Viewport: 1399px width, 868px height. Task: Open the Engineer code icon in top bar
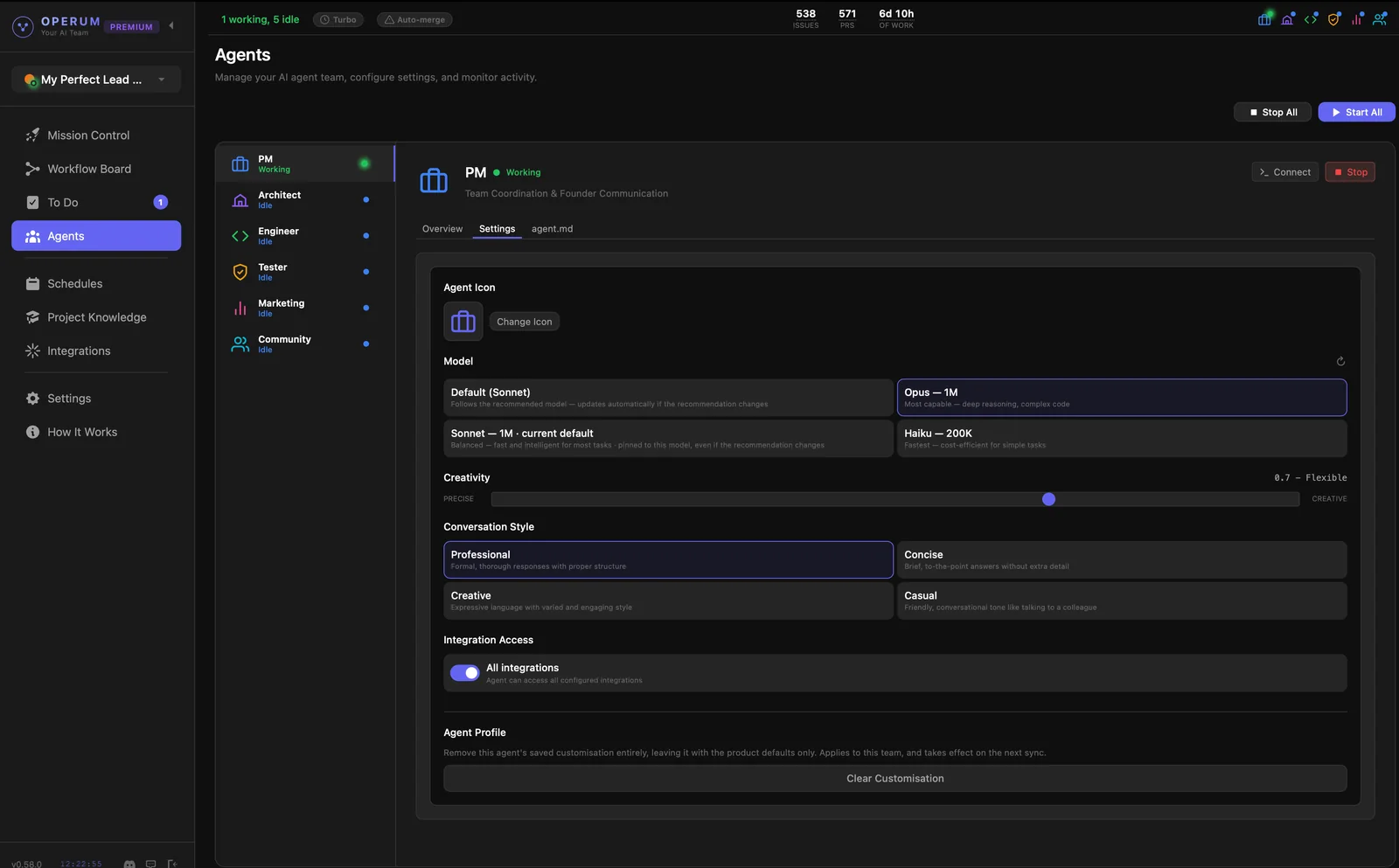(x=1311, y=19)
